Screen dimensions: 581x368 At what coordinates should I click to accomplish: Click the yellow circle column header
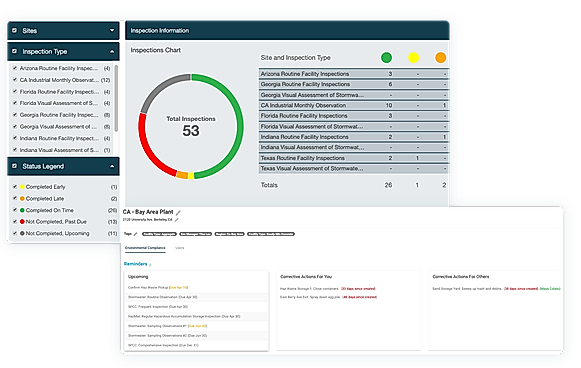[414, 57]
